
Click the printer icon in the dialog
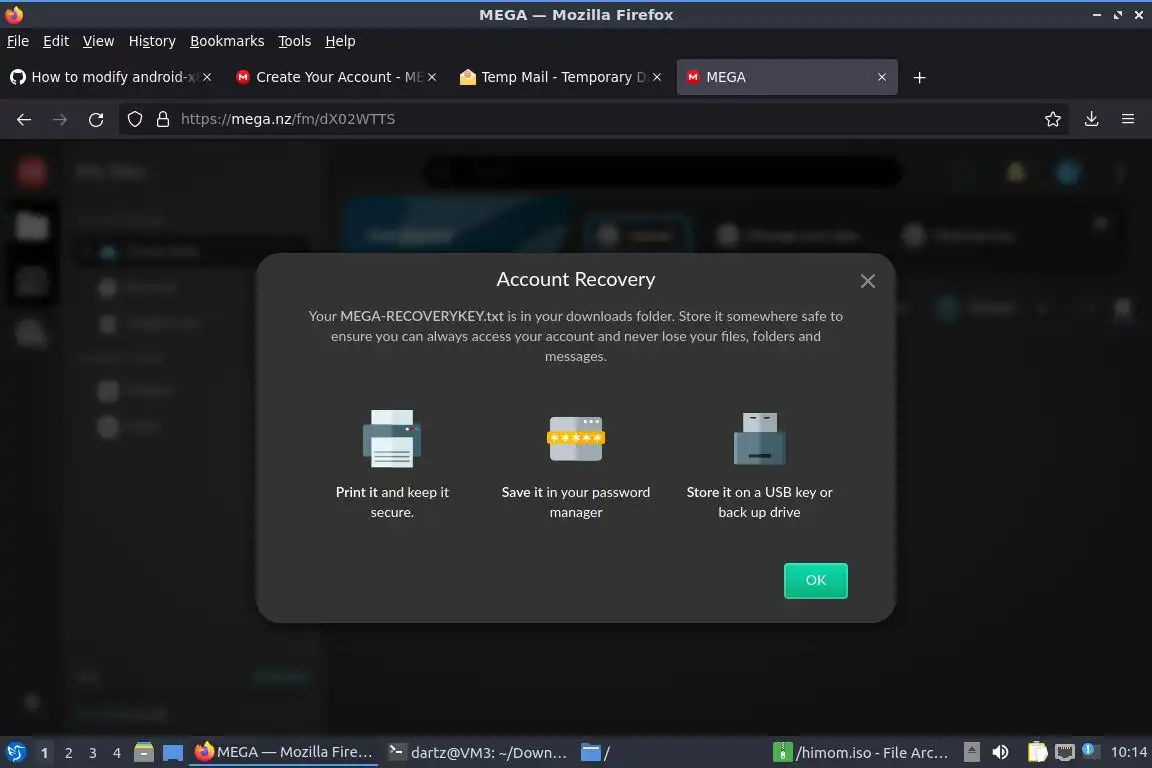392,439
